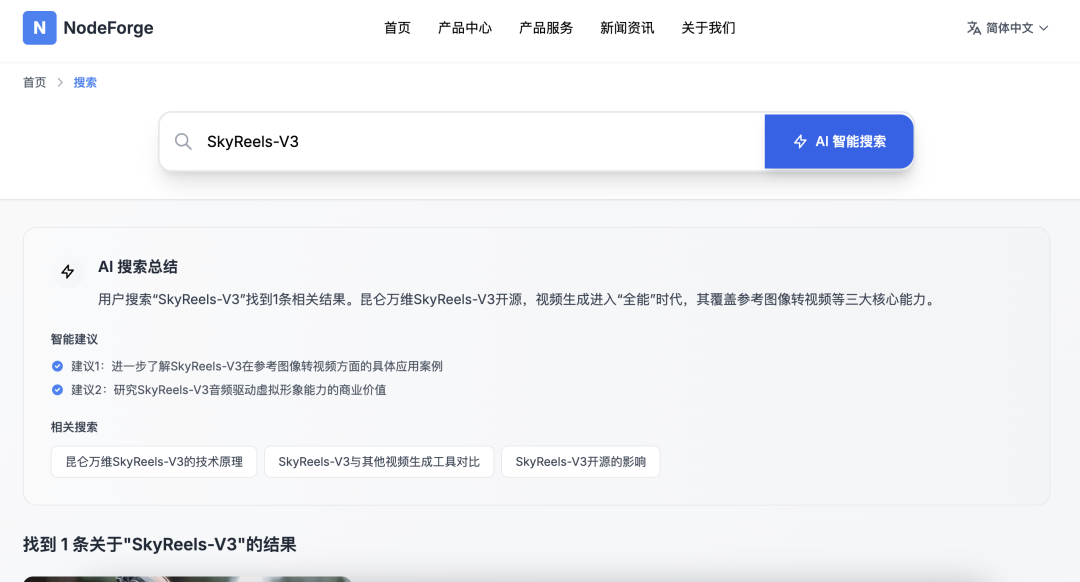The height and width of the screenshot is (582, 1080).
Task: Click the language dropdown chevron arrow
Action: 1043,28
